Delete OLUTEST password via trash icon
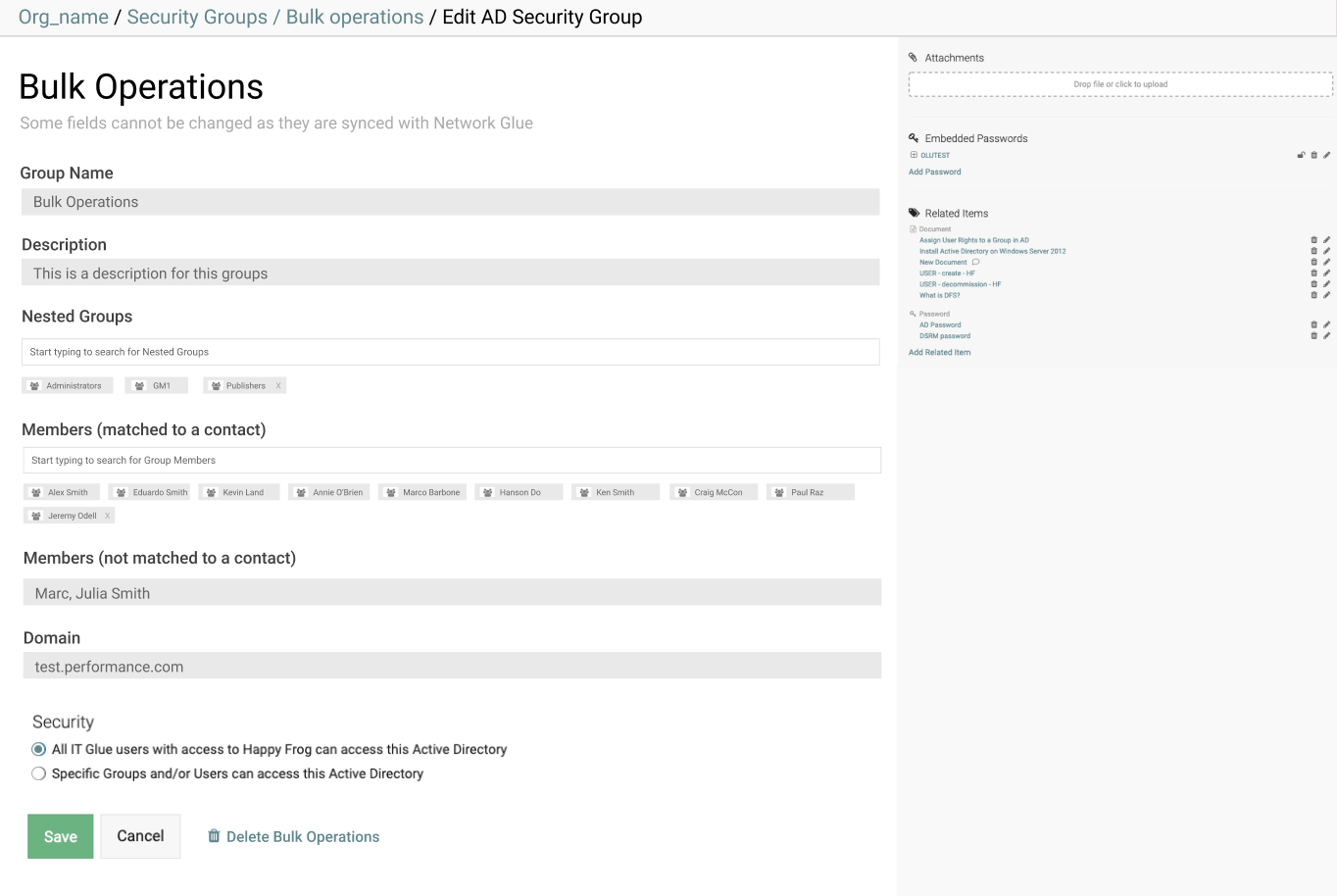 [x=1313, y=155]
